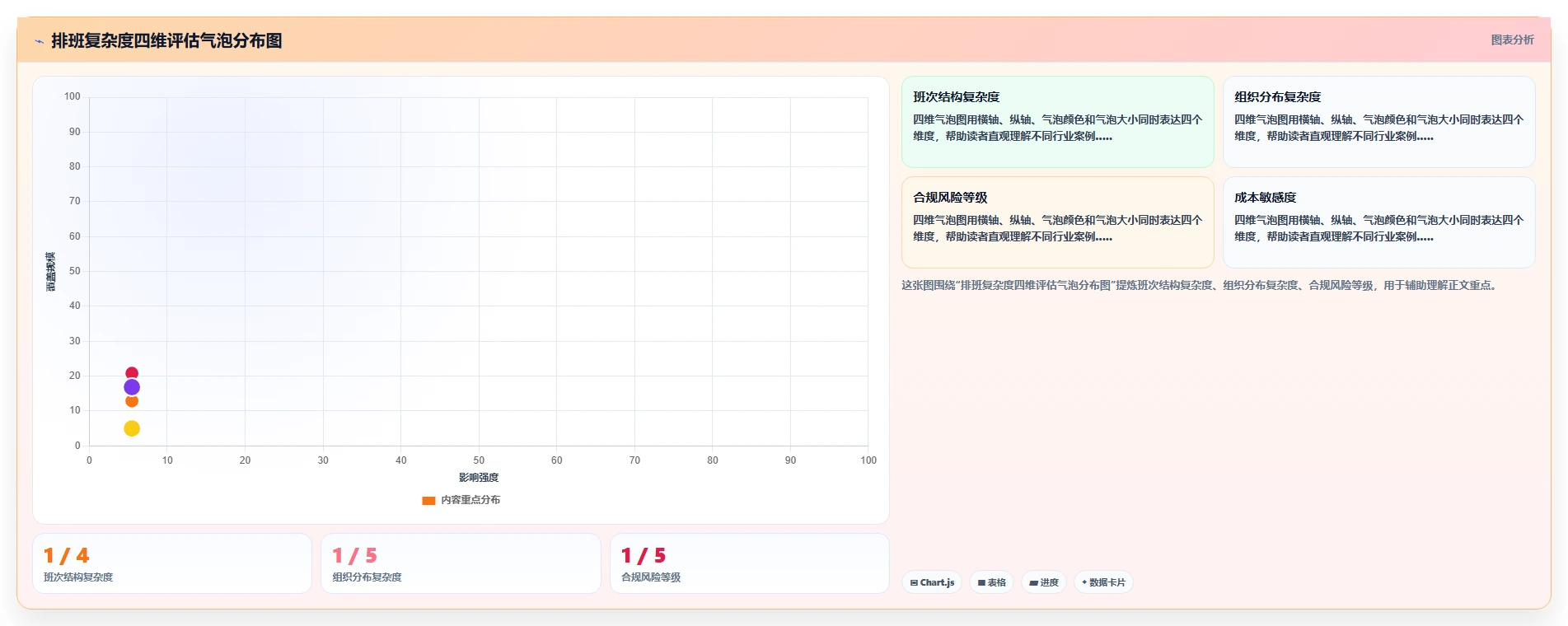Viewport: 1568px width, 626px height.
Task: Click the 1 / 4 班次结构复杂度 stat
Action: click(x=172, y=563)
